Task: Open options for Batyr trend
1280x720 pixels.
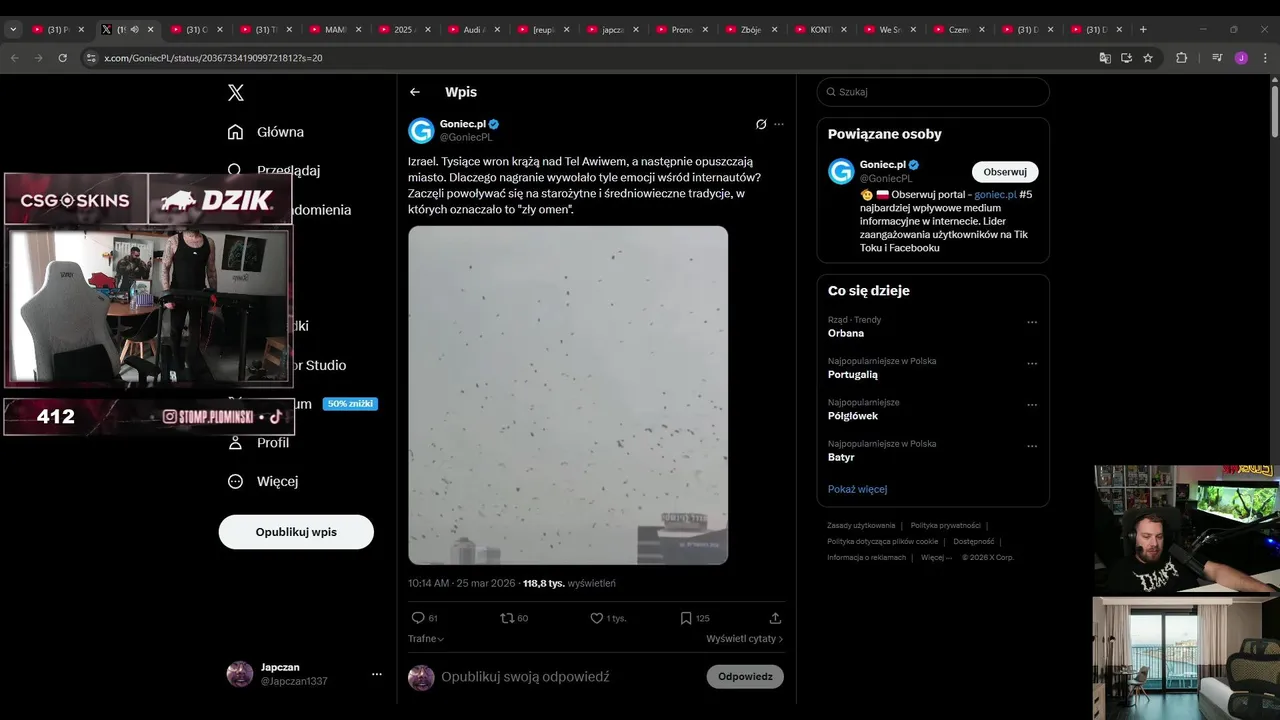Action: point(1032,446)
